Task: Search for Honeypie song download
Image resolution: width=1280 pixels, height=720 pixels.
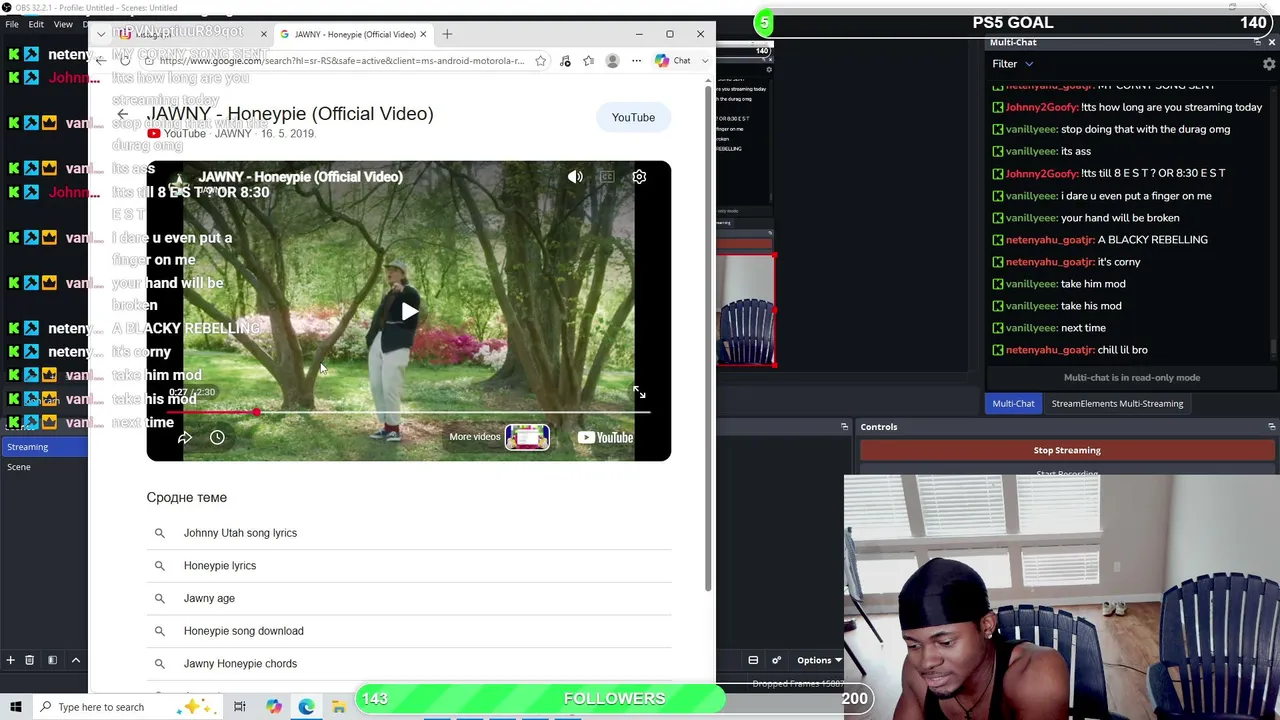Action: 408,631
